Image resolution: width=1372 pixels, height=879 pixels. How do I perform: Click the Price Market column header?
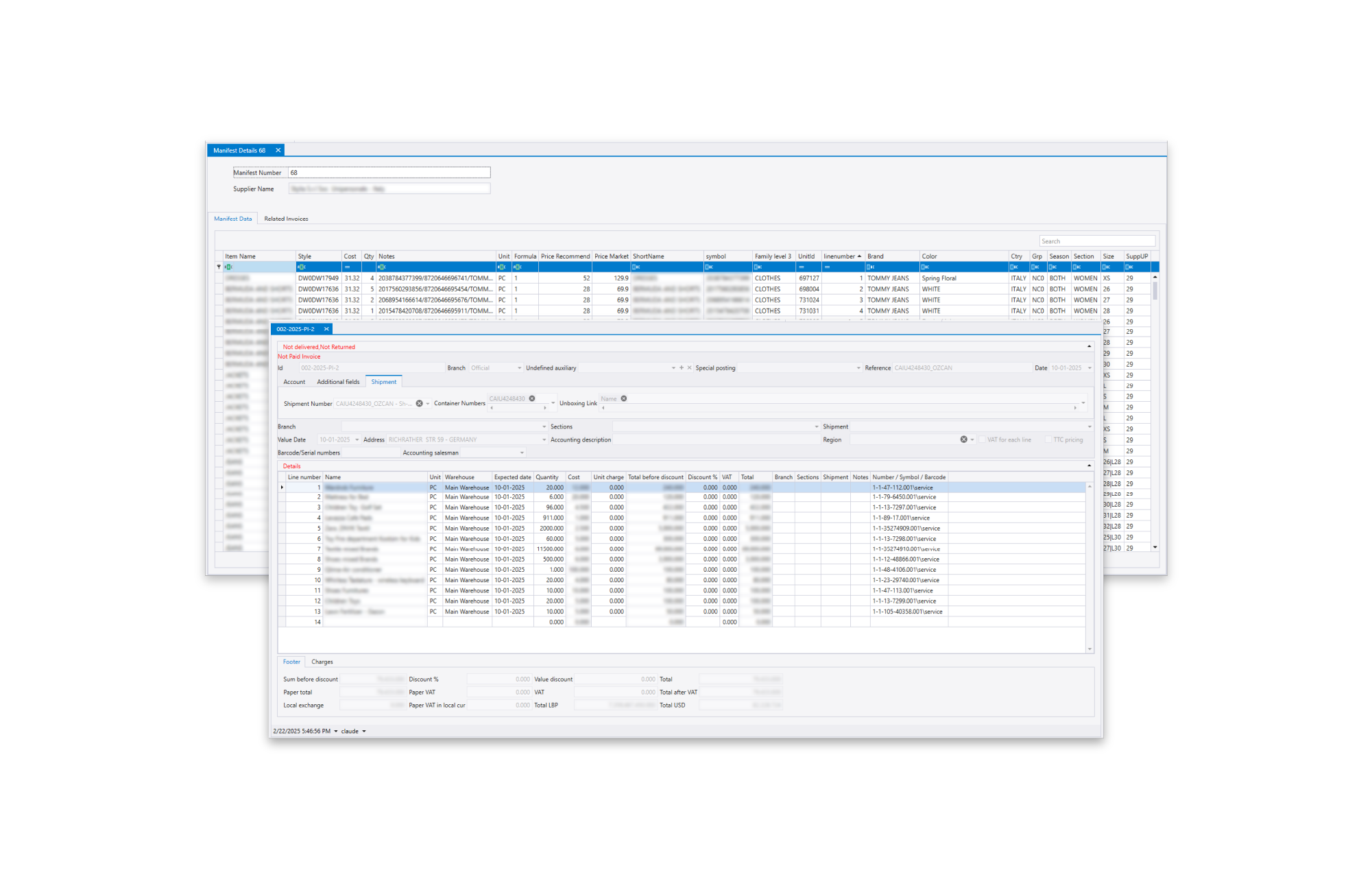pyautogui.click(x=611, y=256)
